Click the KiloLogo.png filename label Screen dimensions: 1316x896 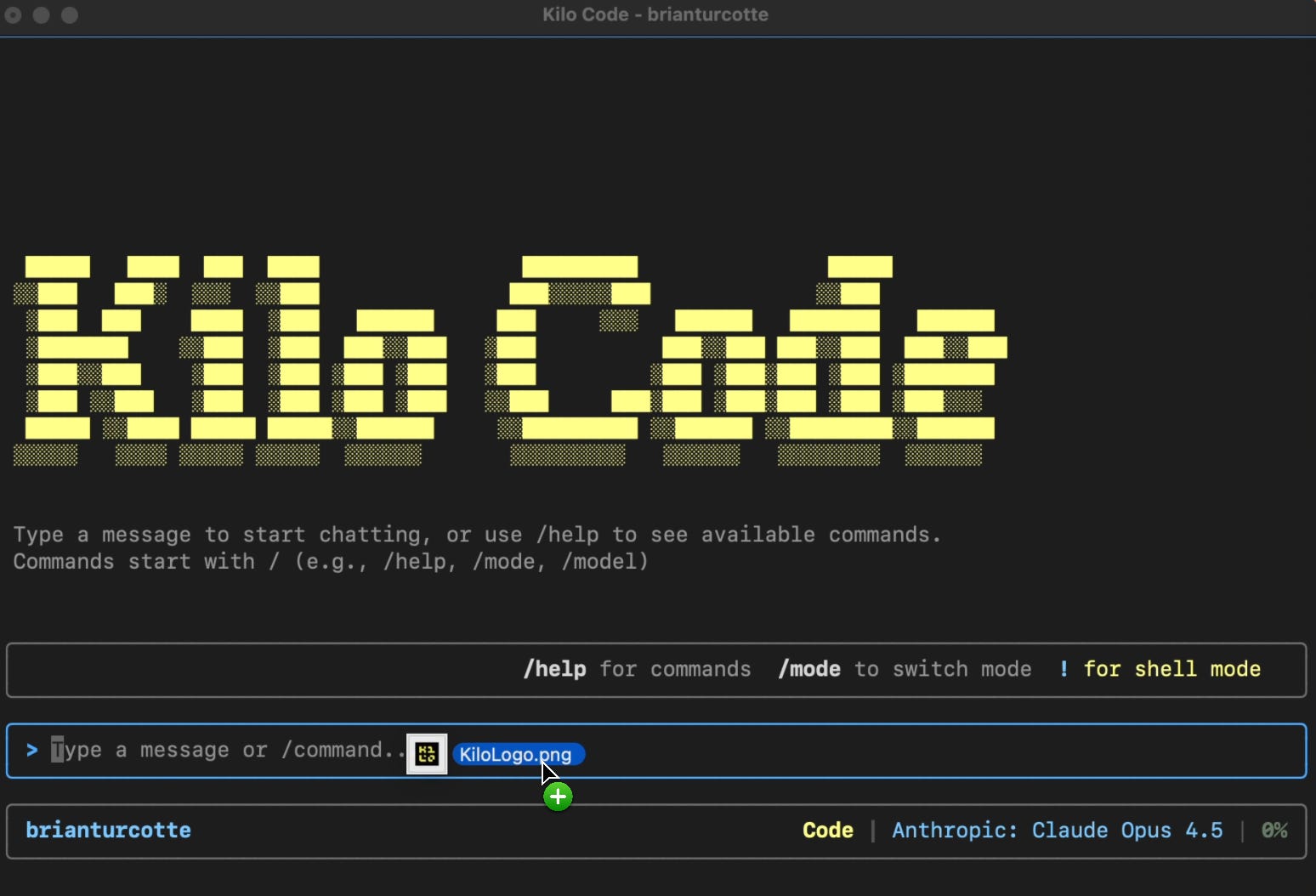[519, 754]
